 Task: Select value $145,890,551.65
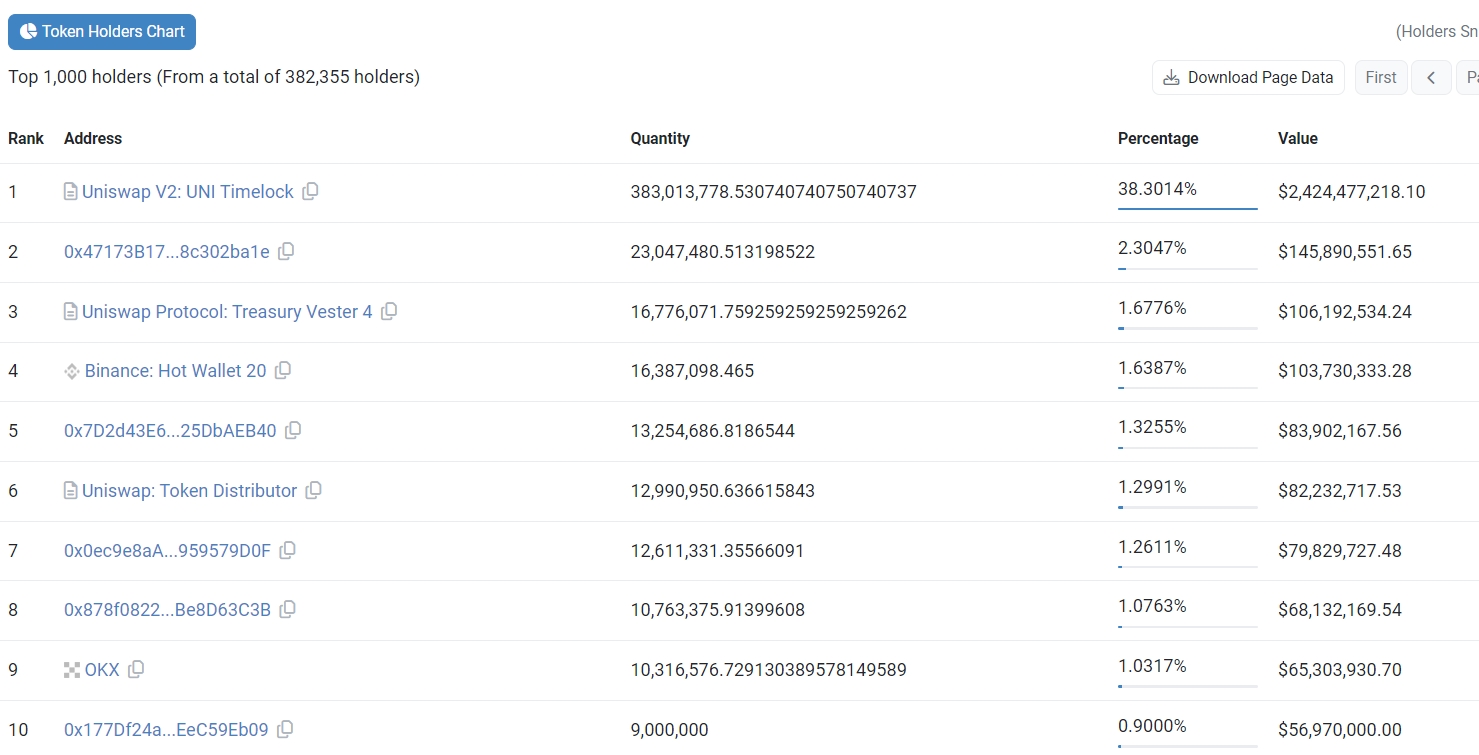(x=1344, y=251)
